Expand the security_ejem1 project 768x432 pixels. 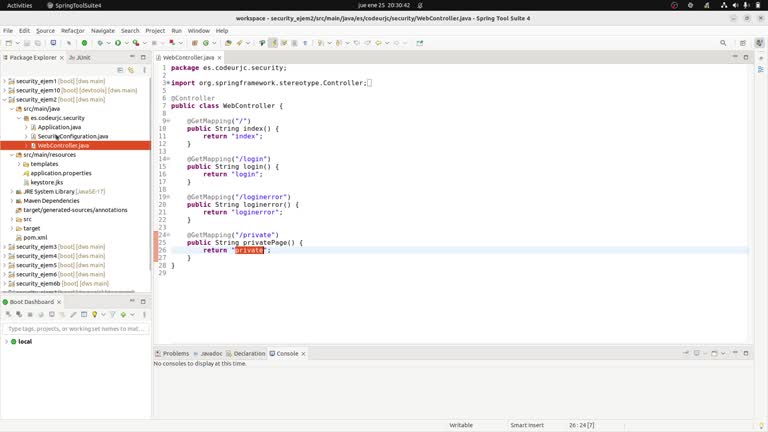5,81
